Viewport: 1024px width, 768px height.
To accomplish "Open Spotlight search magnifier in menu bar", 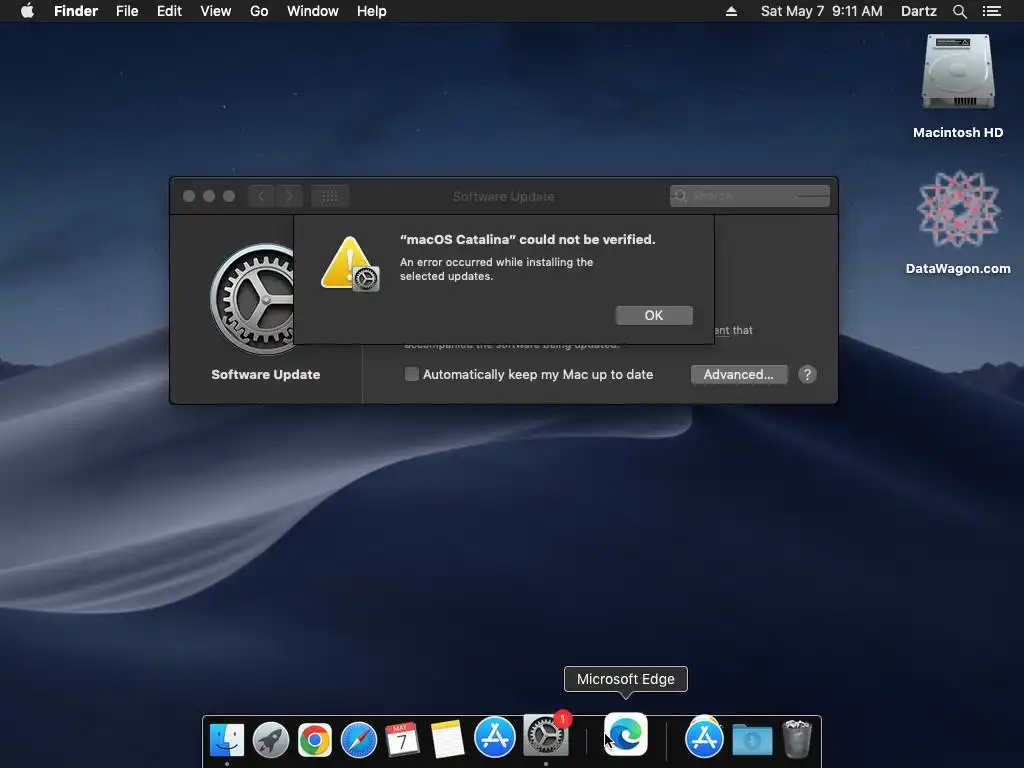I will coord(959,11).
